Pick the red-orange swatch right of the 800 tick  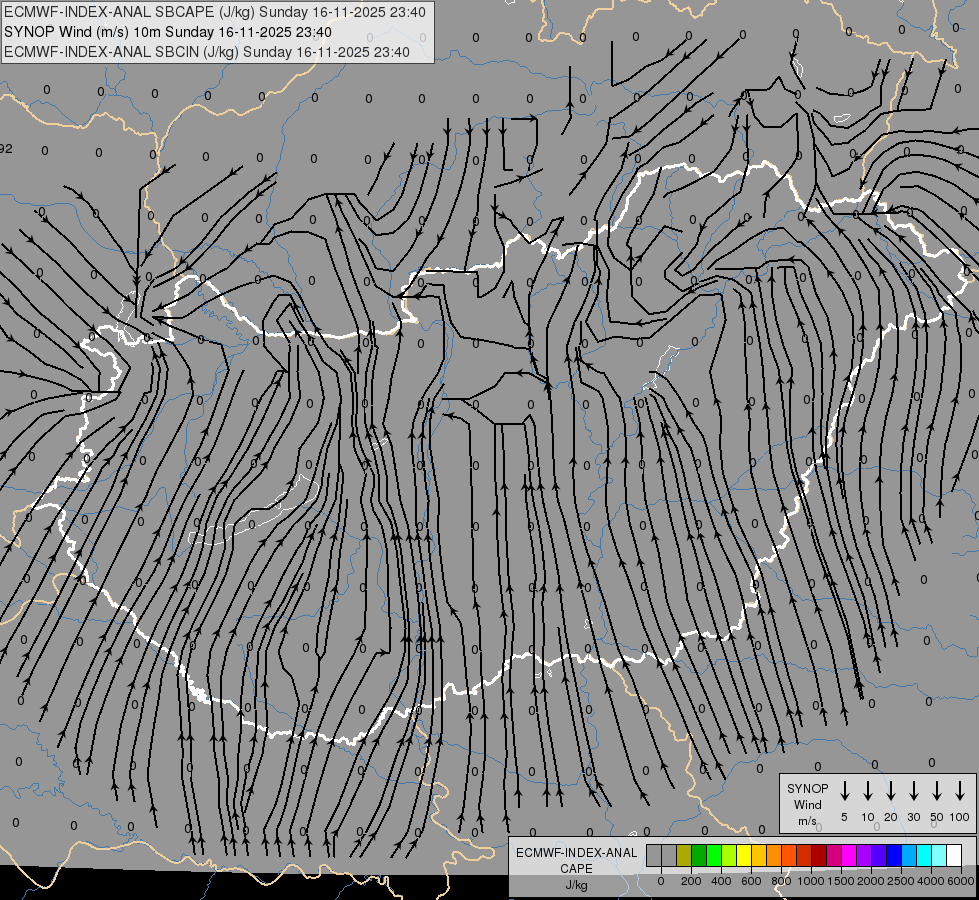point(789,855)
